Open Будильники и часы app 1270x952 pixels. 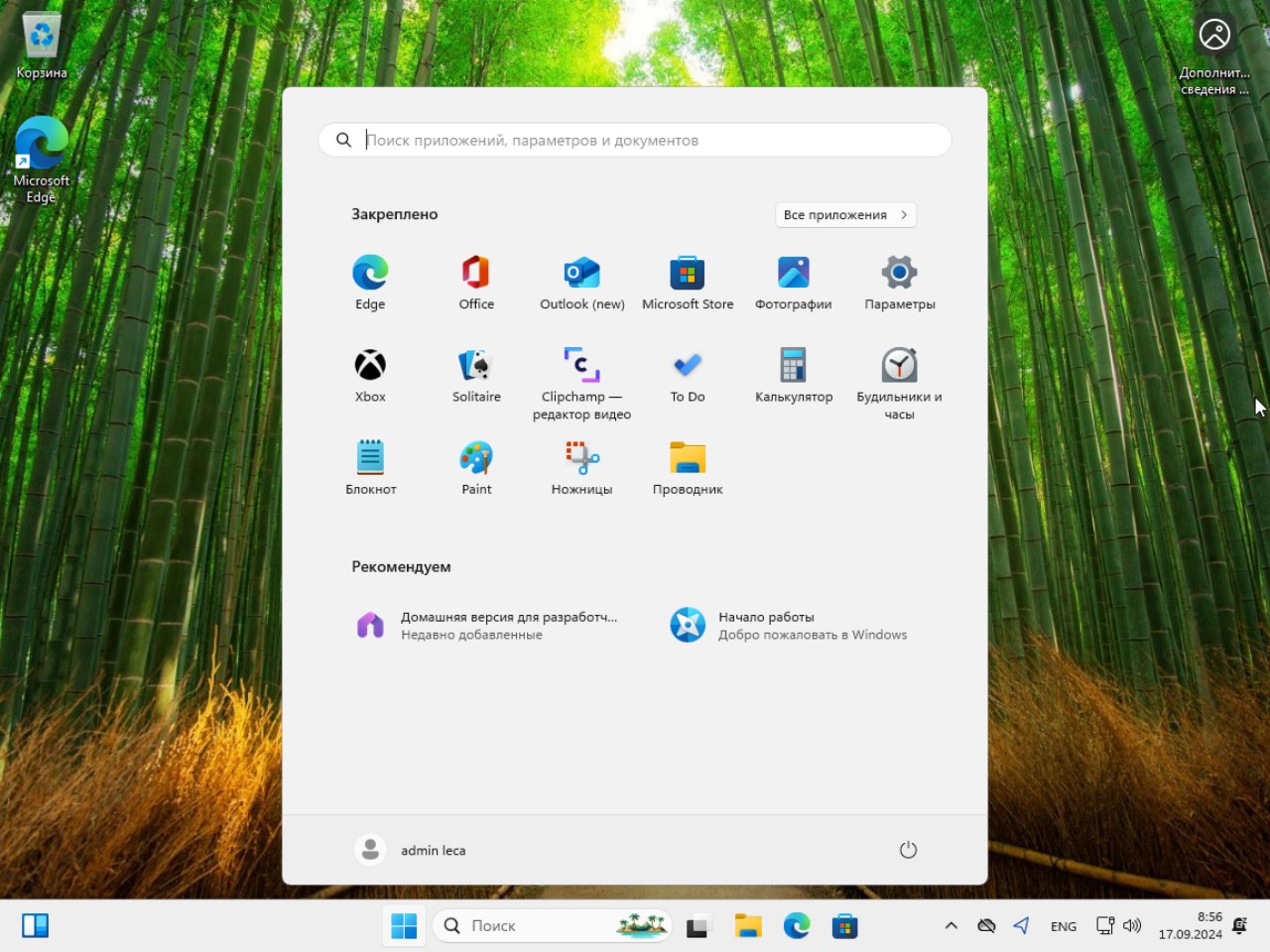900,384
